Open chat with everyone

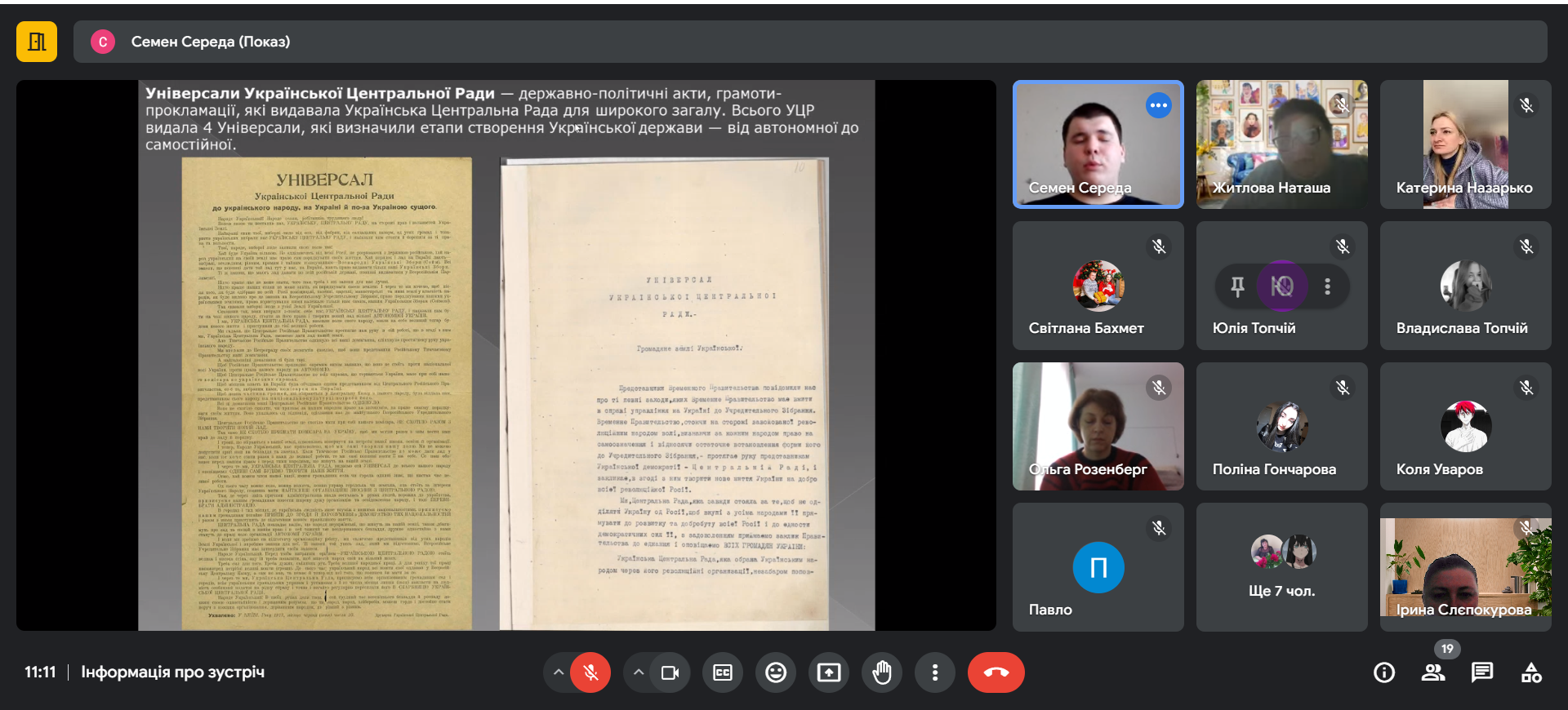[1481, 672]
